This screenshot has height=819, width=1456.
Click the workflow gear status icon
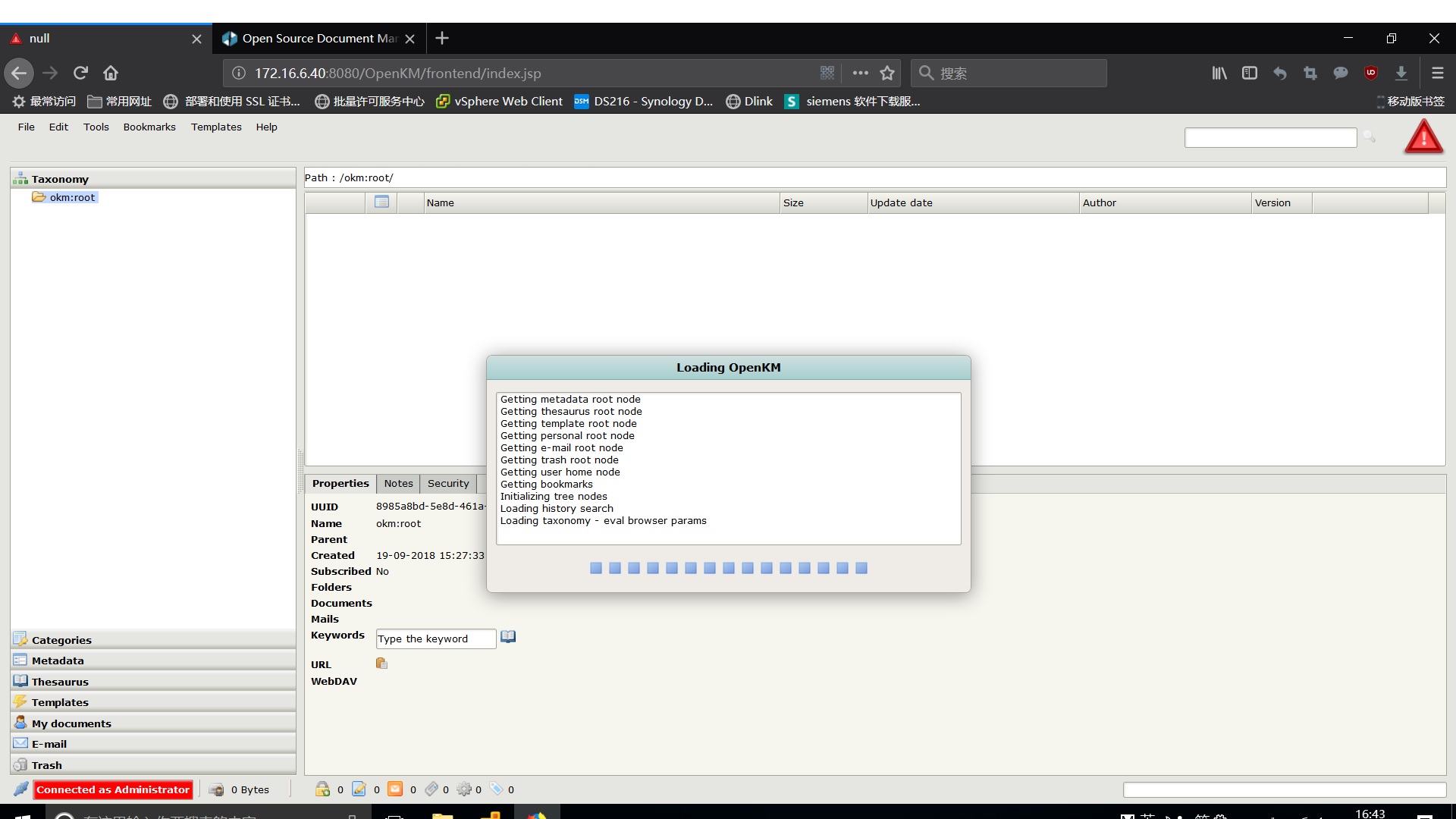pyautogui.click(x=464, y=789)
